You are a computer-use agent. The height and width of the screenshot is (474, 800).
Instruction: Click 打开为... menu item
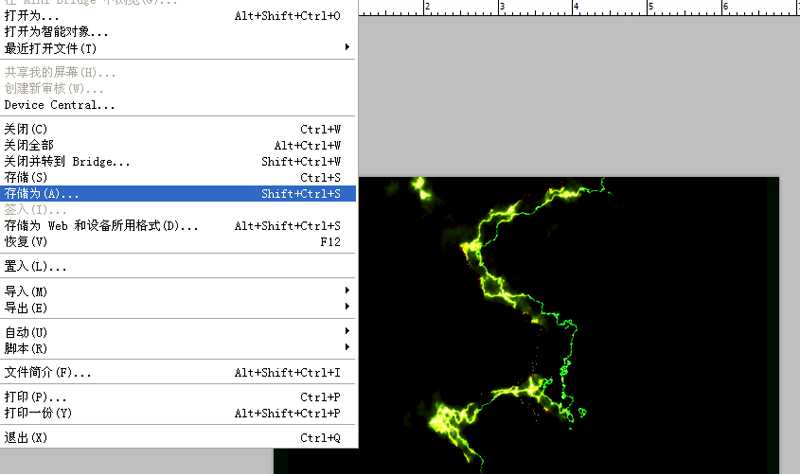click(x=32, y=16)
